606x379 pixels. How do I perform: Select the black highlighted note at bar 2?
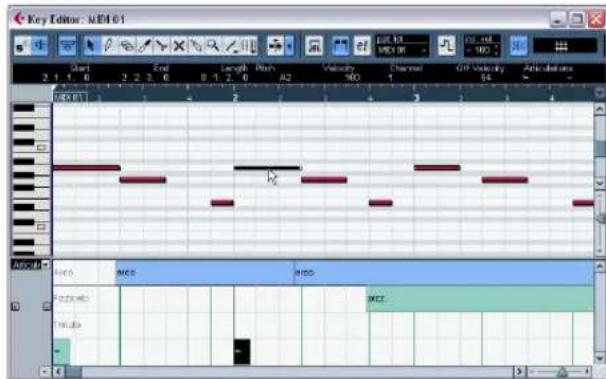click(267, 168)
